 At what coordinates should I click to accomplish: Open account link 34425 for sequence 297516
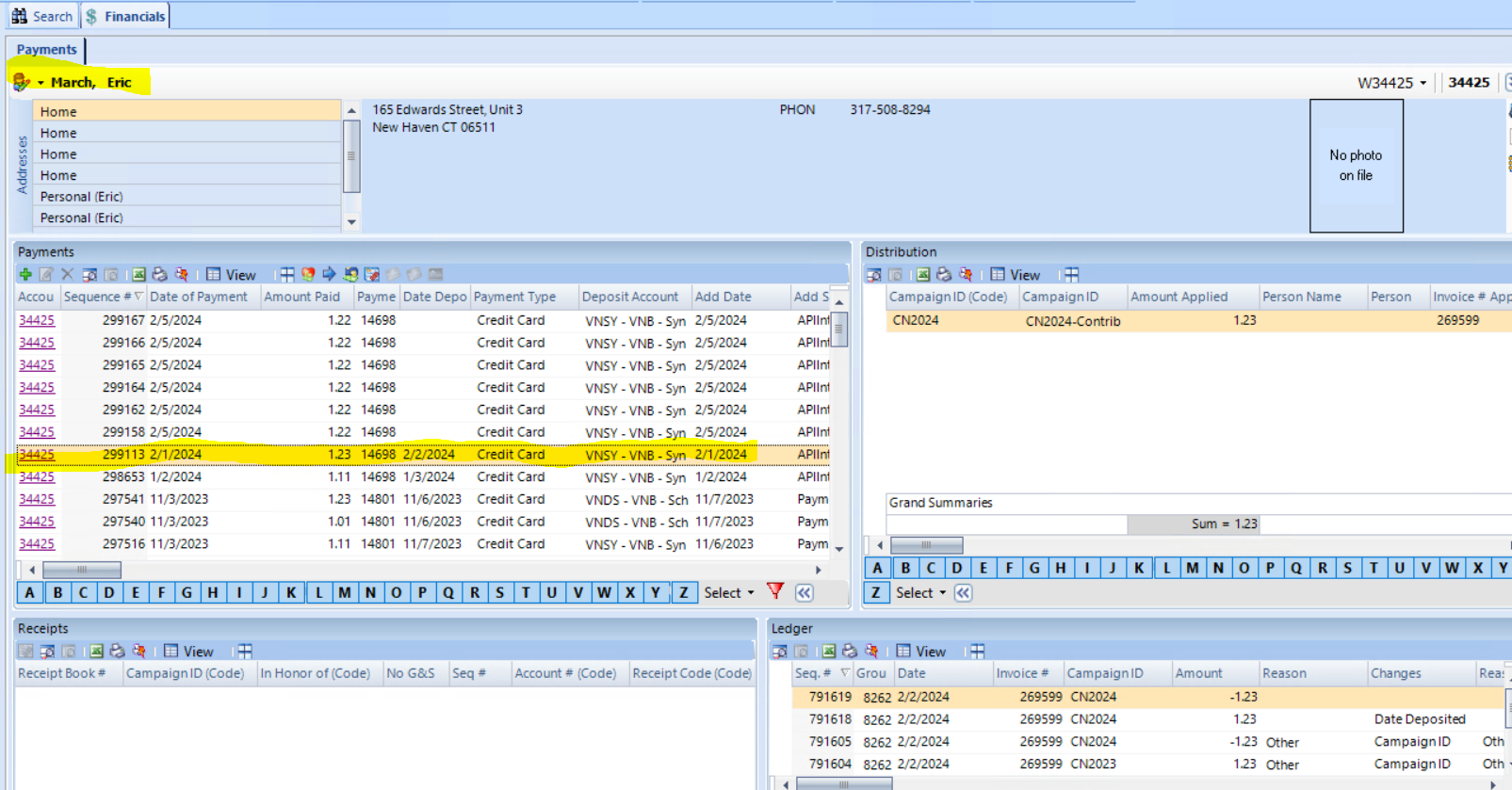(37, 543)
